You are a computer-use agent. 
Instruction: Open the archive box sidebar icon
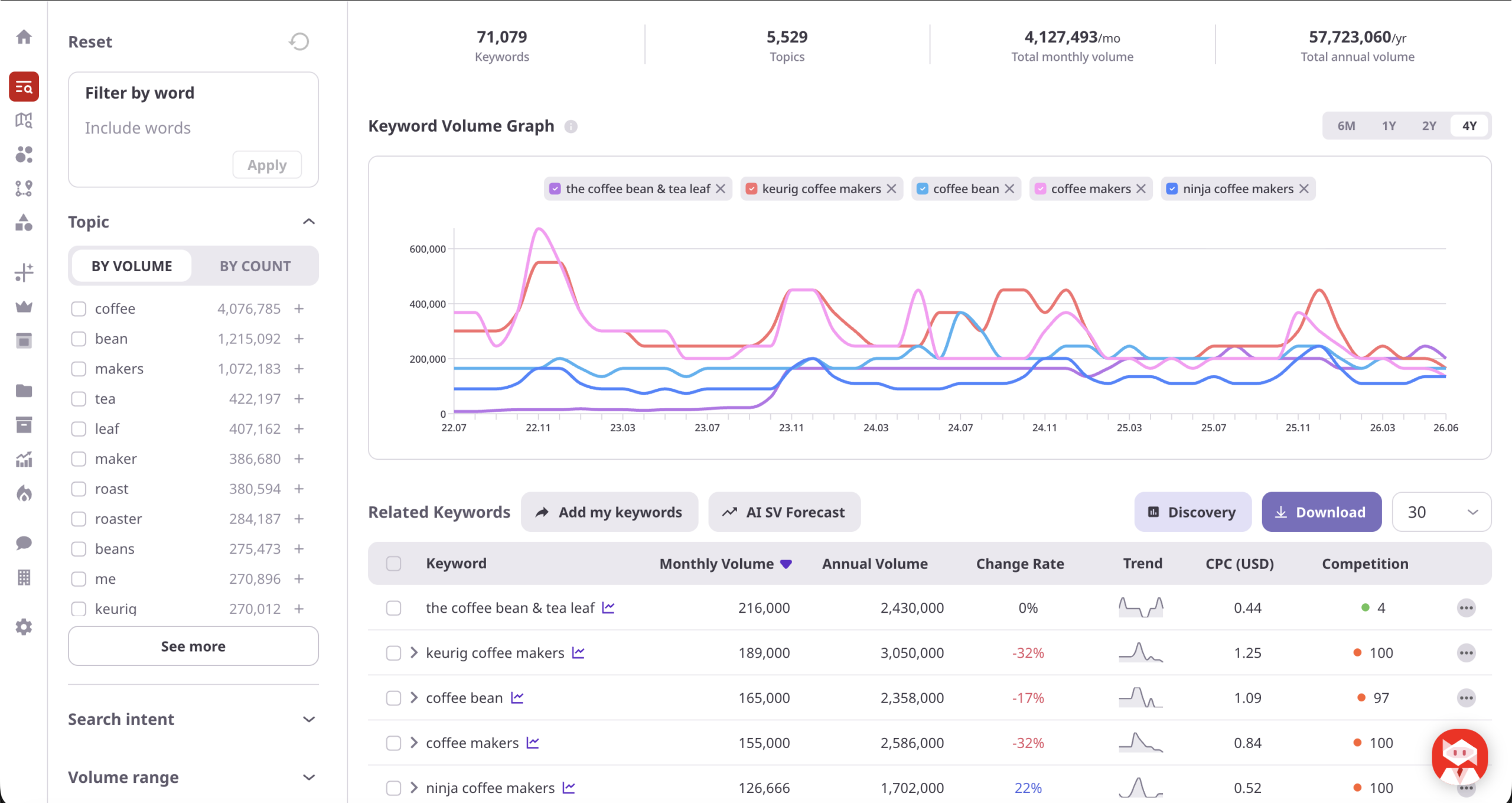[x=24, y=425]
